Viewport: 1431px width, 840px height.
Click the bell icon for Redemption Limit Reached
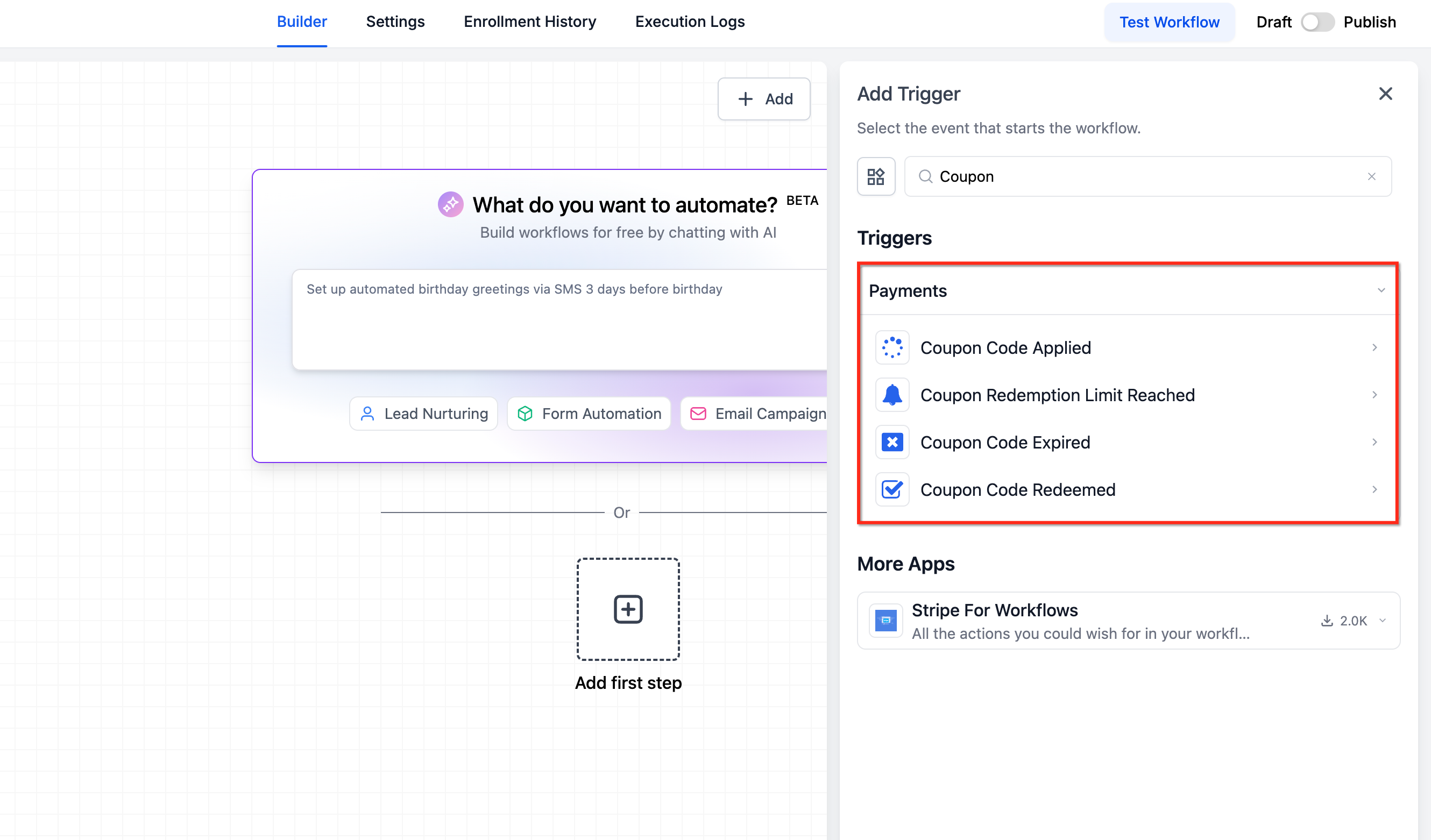click(892, 395)
